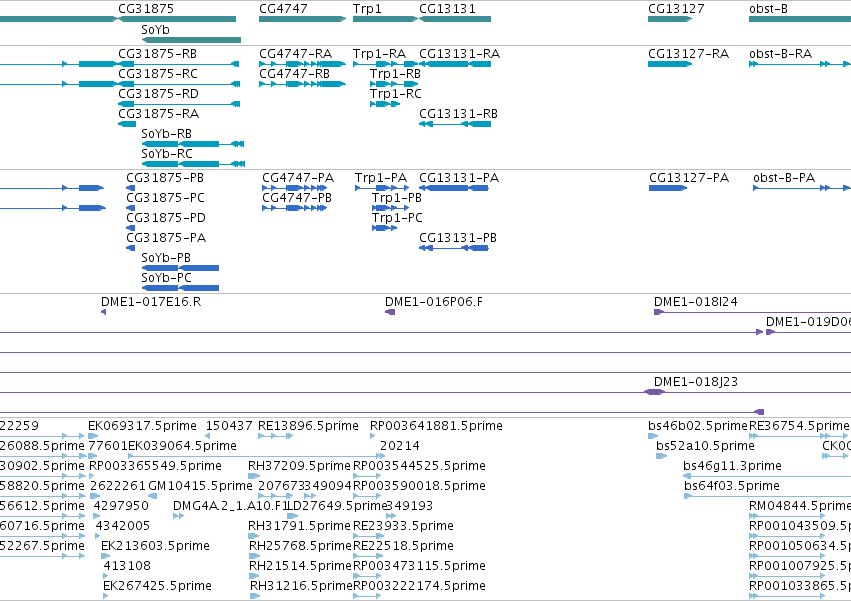
Task: Open the CG31875-PD protein label
Action: [x=166, y=218]
